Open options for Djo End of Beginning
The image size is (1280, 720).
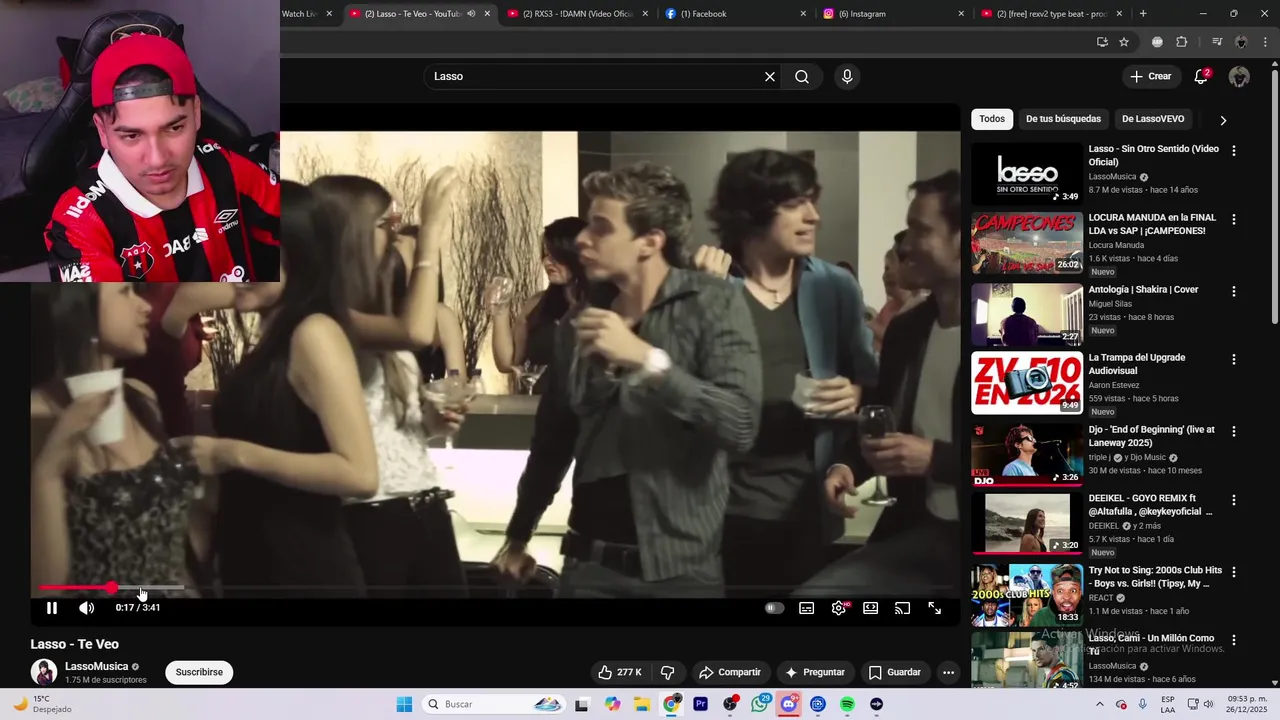pos(1233,431)
